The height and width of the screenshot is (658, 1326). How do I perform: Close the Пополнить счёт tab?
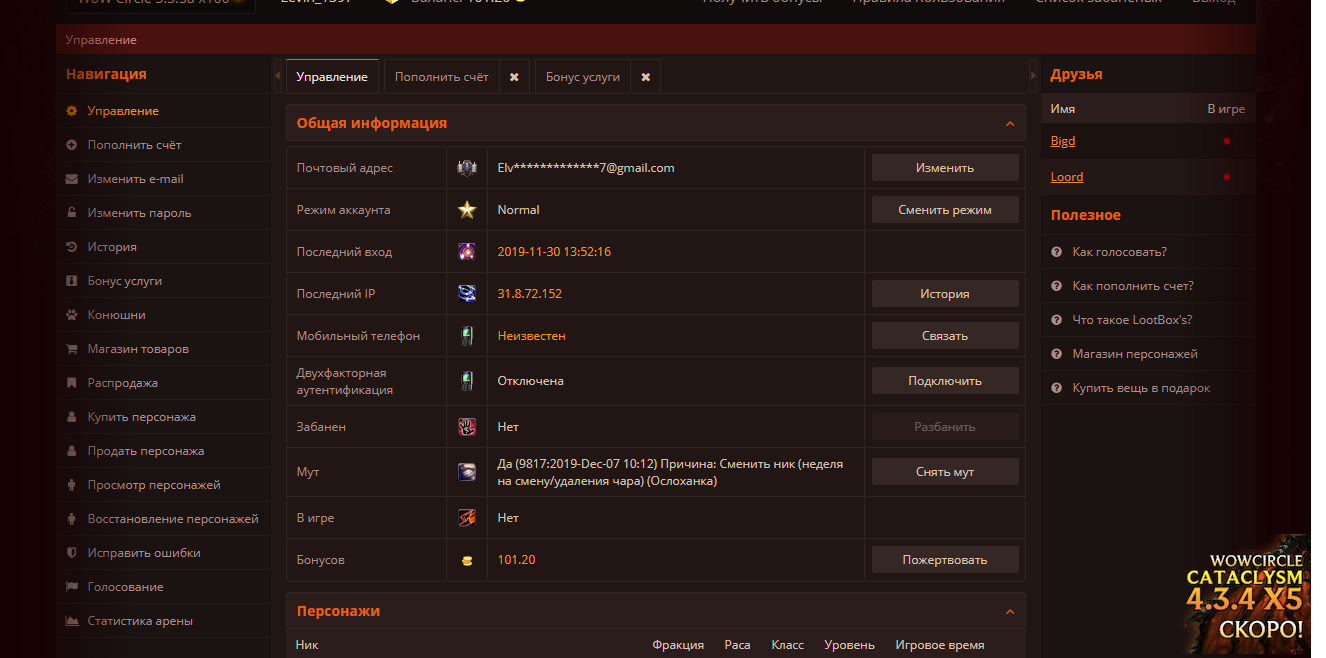[514, 77]
